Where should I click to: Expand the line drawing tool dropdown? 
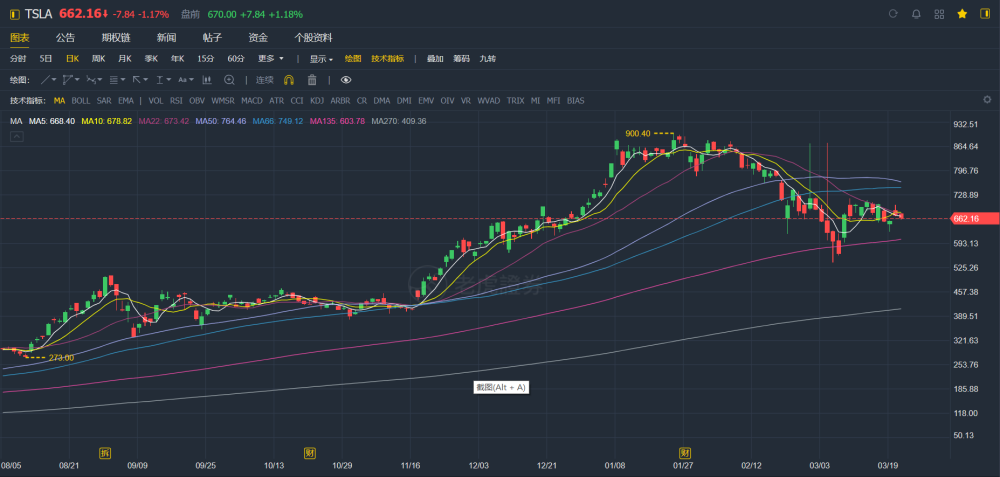(x=49, y=79)
